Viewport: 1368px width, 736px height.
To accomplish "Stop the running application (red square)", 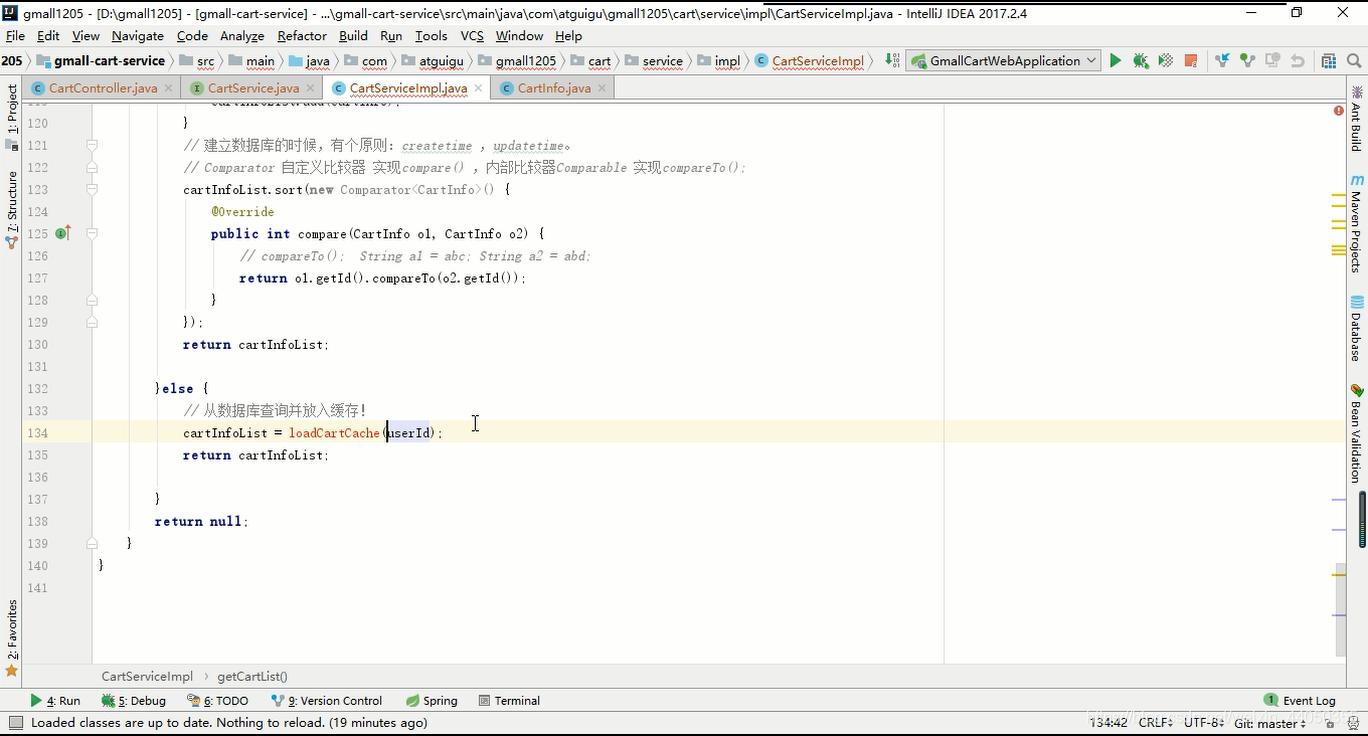I will pos(1190,61).
